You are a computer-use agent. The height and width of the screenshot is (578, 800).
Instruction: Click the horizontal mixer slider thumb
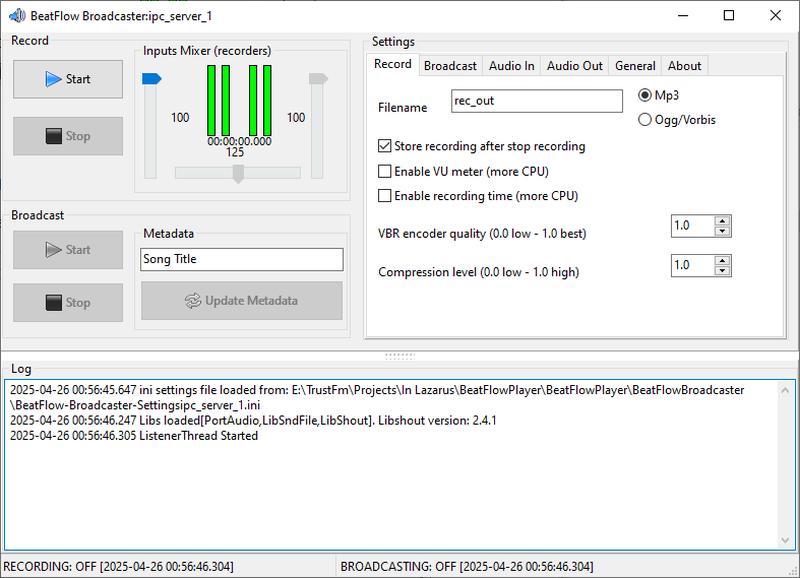point(238,173)
